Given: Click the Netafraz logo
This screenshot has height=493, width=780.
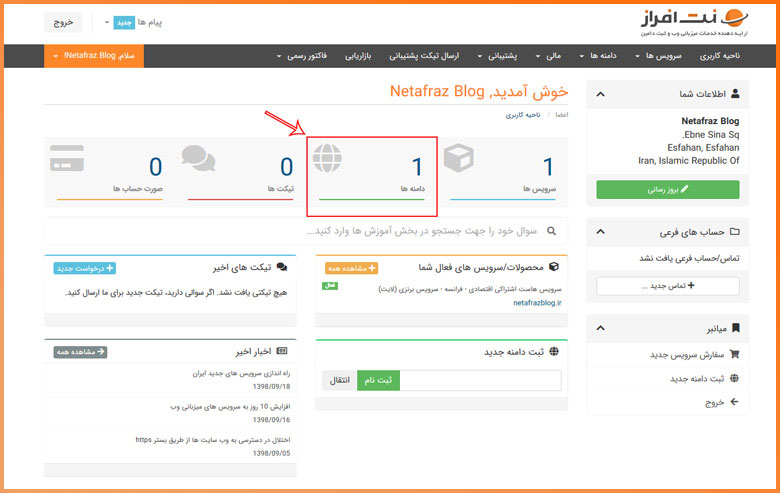Looking at the screenshot, I should (694, 22).
